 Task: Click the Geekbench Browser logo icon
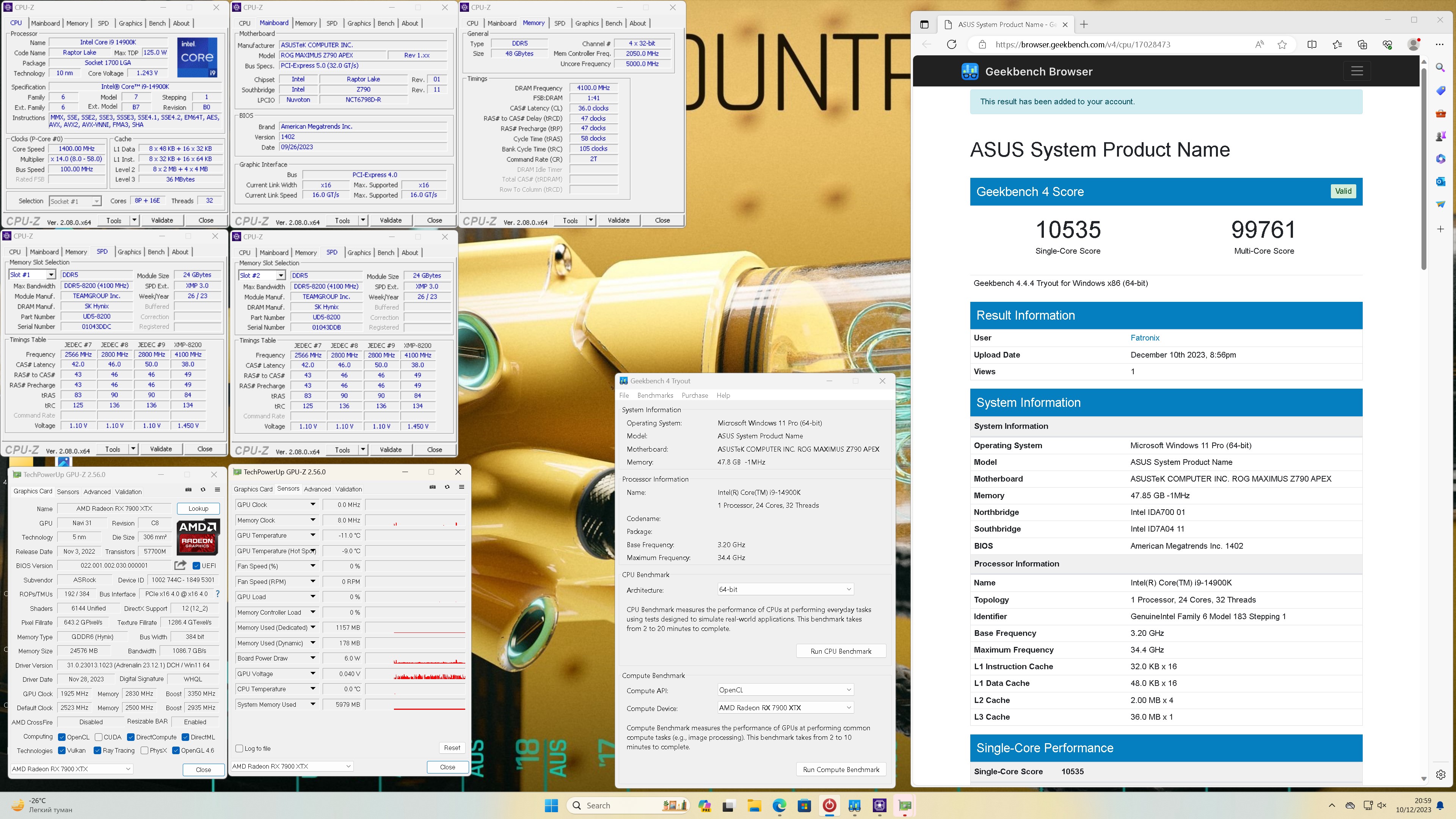(970, 71)
